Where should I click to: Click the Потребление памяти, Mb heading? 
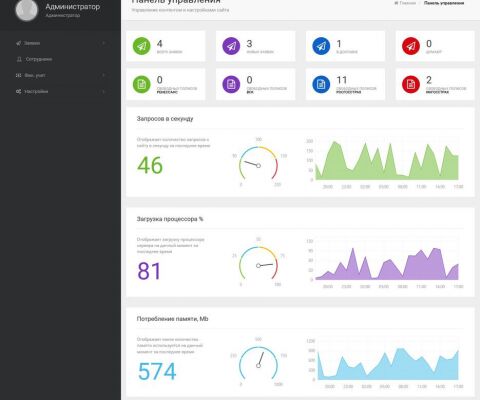[172, 319]
